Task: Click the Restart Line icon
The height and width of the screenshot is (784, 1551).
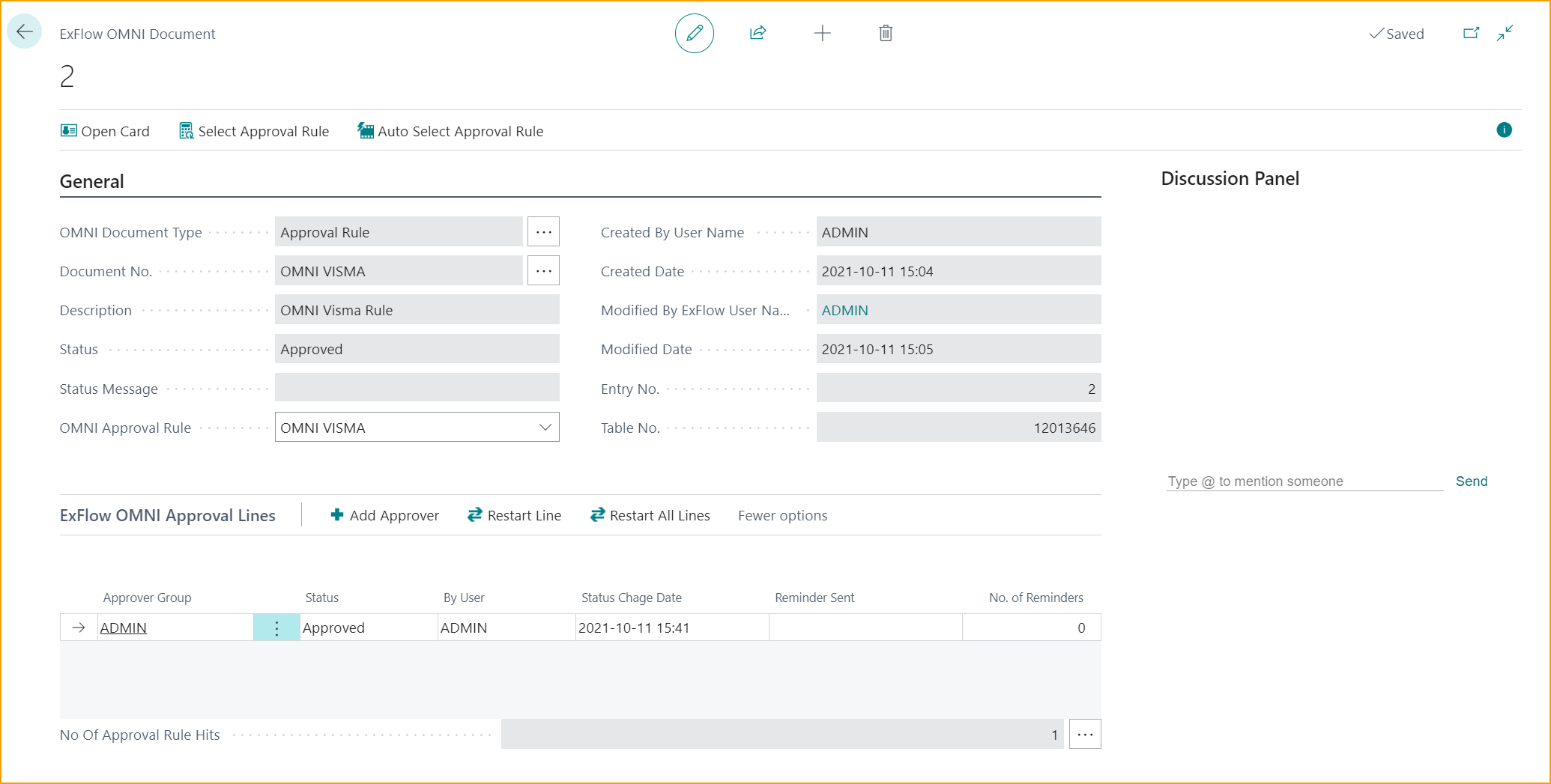Action: pos(474,514)
